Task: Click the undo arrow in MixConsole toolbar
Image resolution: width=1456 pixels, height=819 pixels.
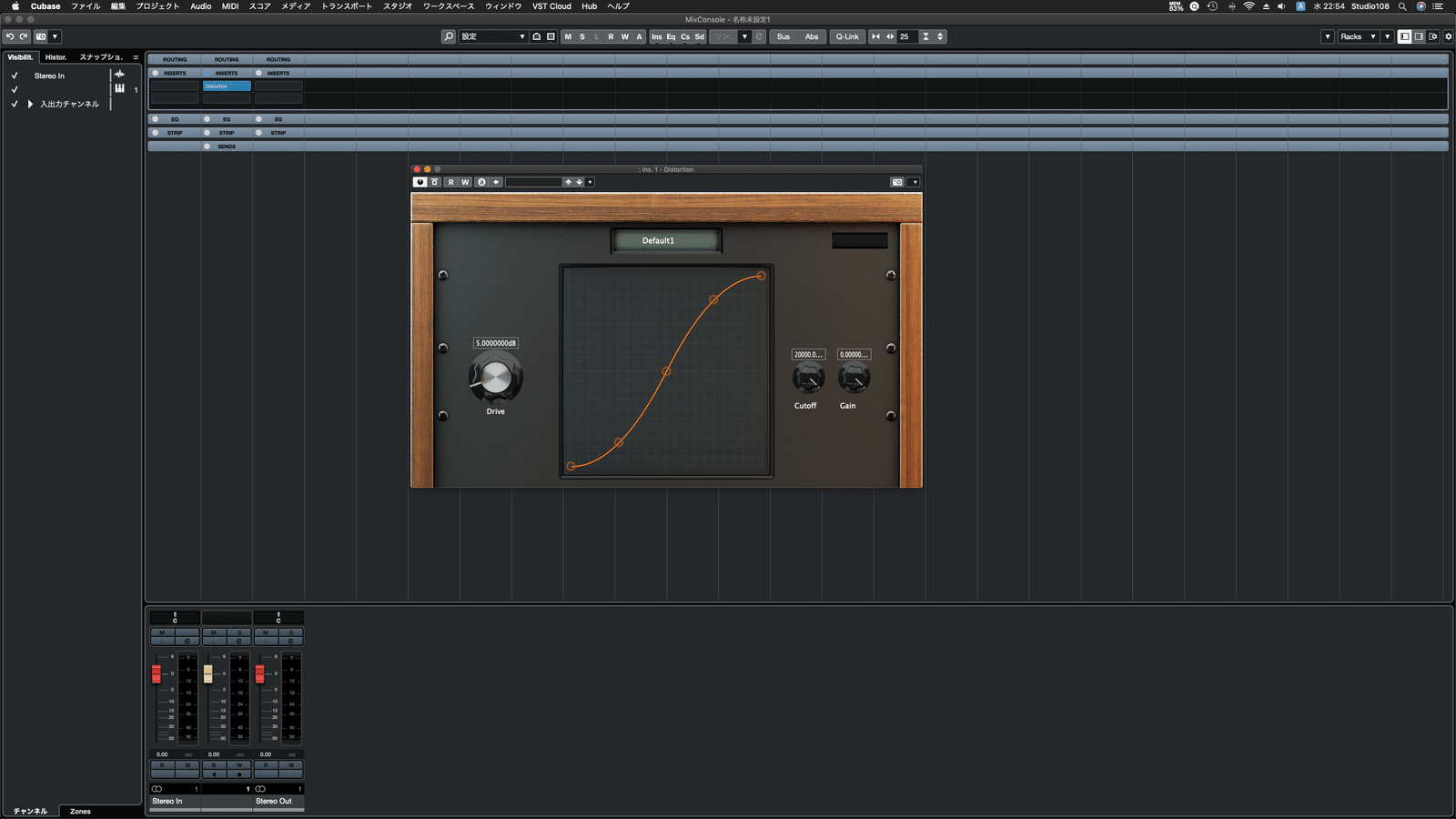Action: (x=10, y=36)
